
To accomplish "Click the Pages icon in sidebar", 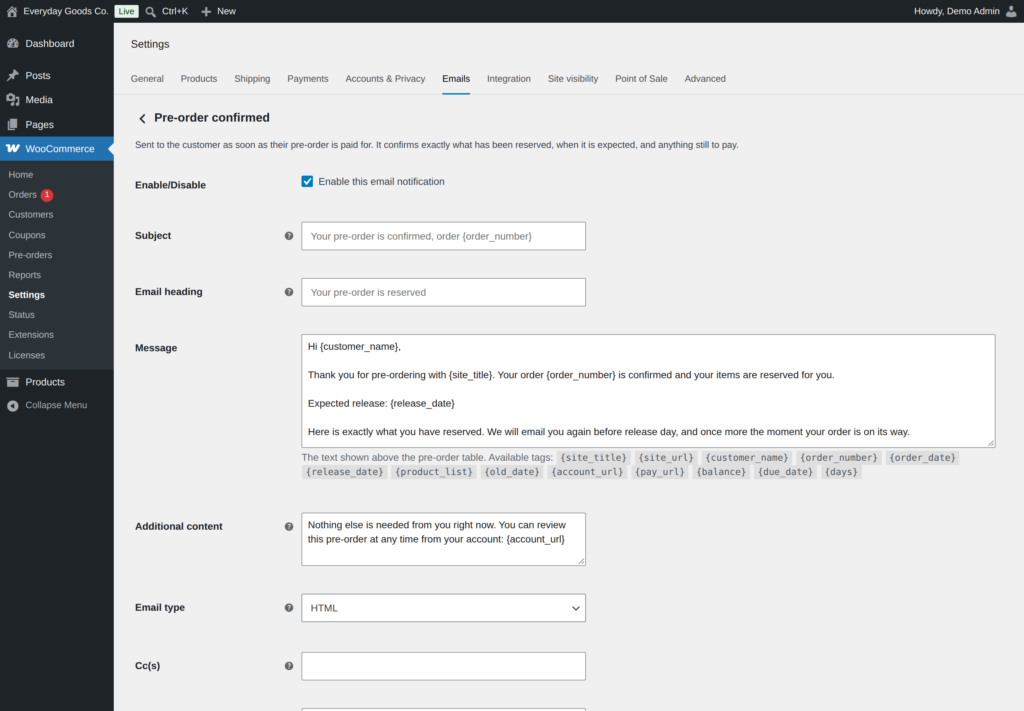I will [x=13, y=125].
